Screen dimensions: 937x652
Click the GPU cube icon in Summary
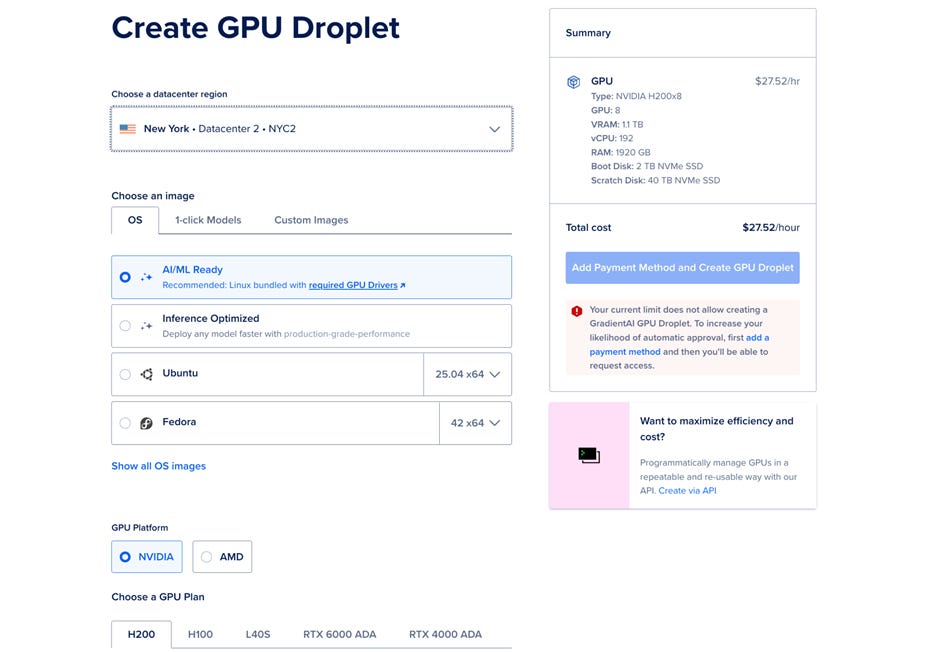pos(574,82)
